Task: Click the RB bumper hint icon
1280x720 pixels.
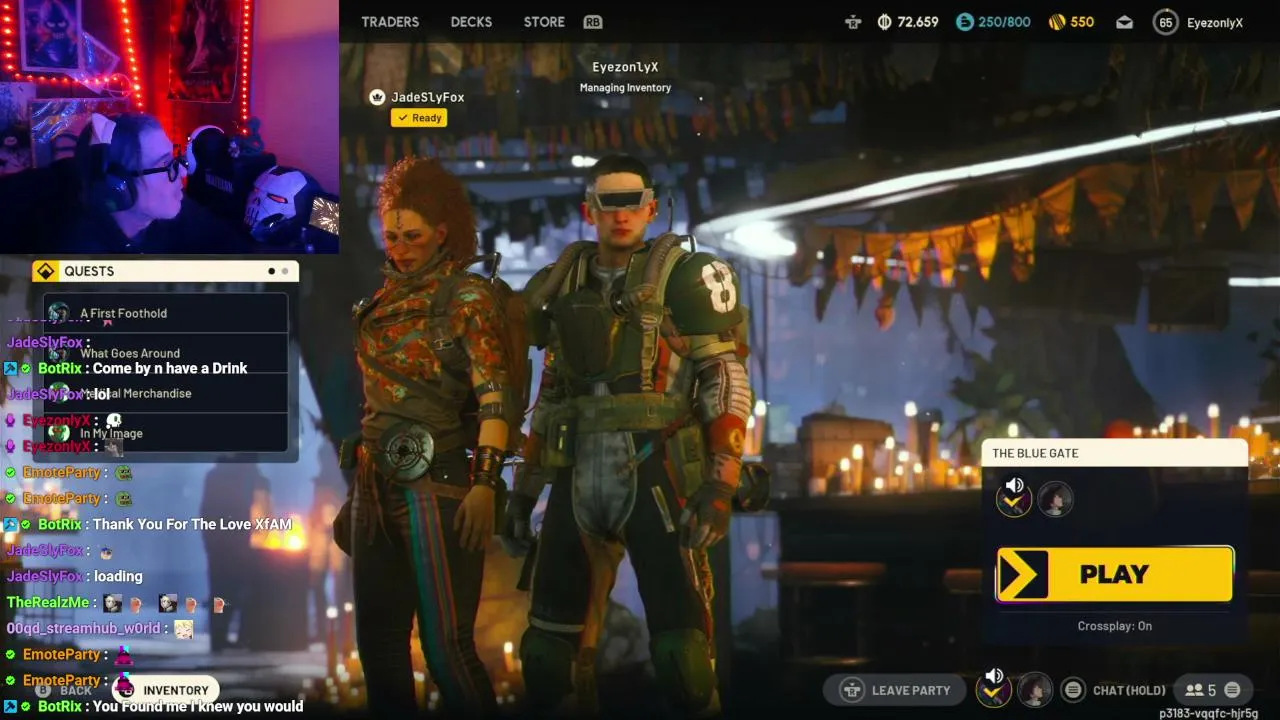Action: pos(593,22)
